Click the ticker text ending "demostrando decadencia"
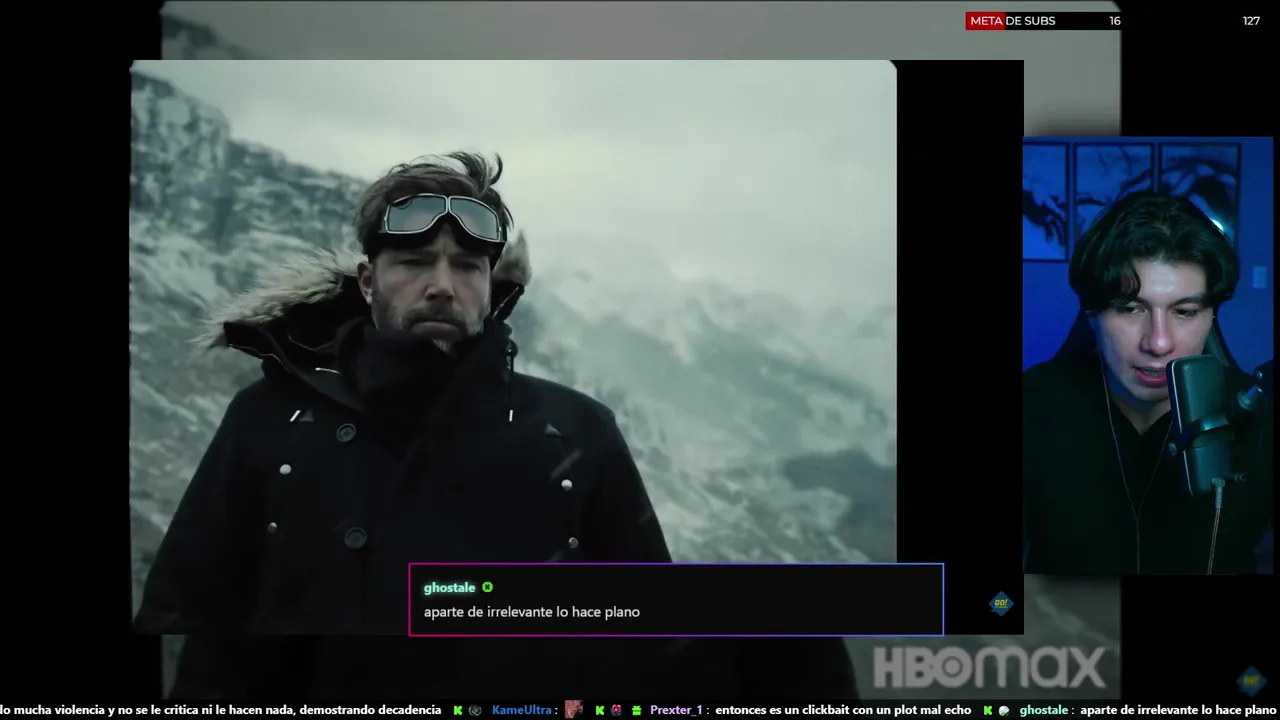 (220, 710)
